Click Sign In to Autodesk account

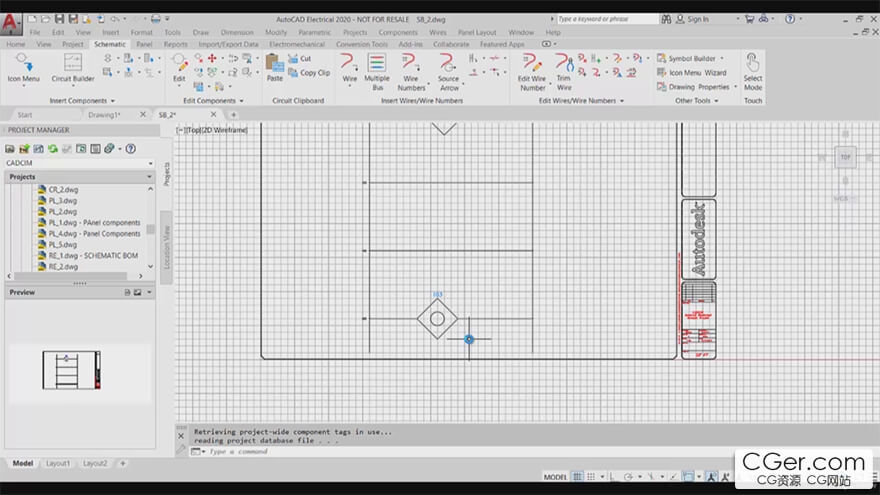[x=697, y=18]
